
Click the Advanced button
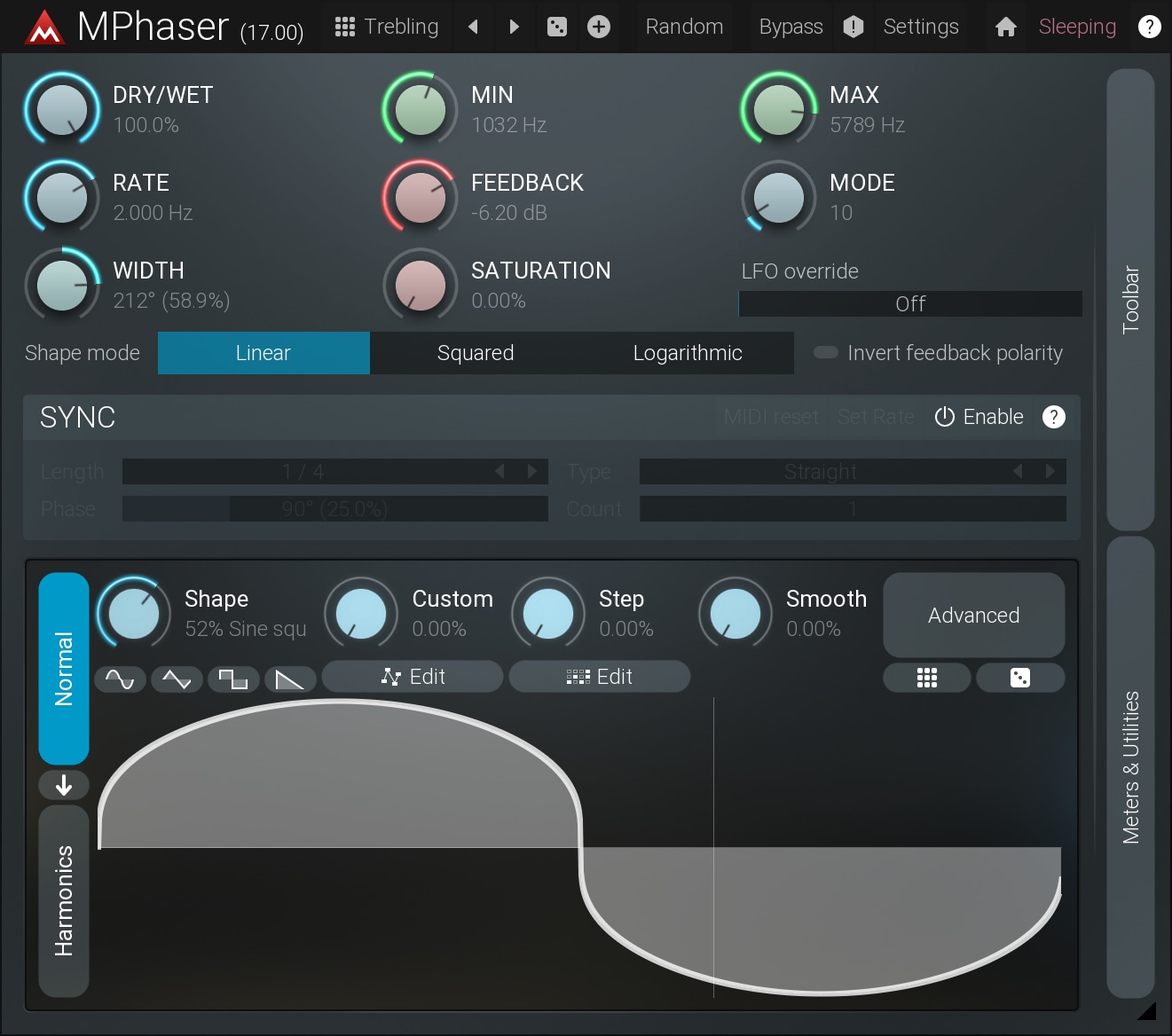click(x=973, y=616)
